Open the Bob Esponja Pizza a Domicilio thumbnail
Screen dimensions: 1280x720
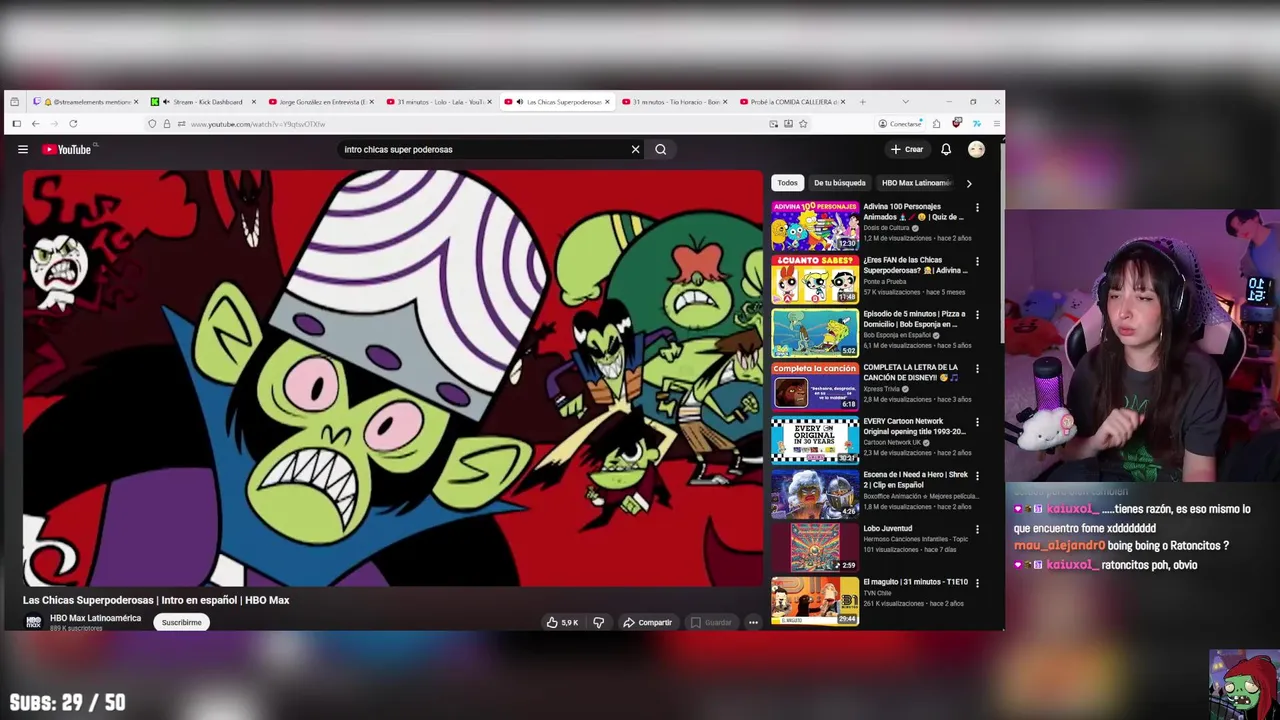[x=815, y=333]
